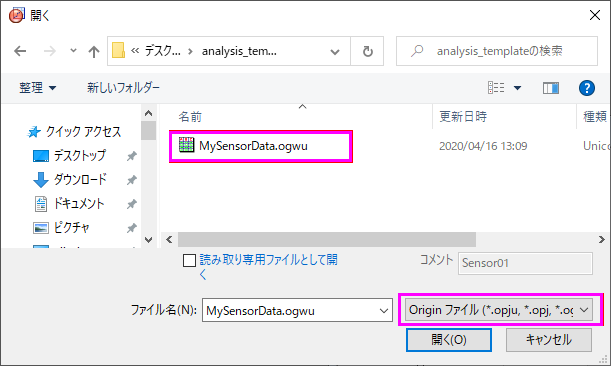This screenshot has width=611, height=366.
Task: Click the search magnifier icon
Action: [417, 51]
